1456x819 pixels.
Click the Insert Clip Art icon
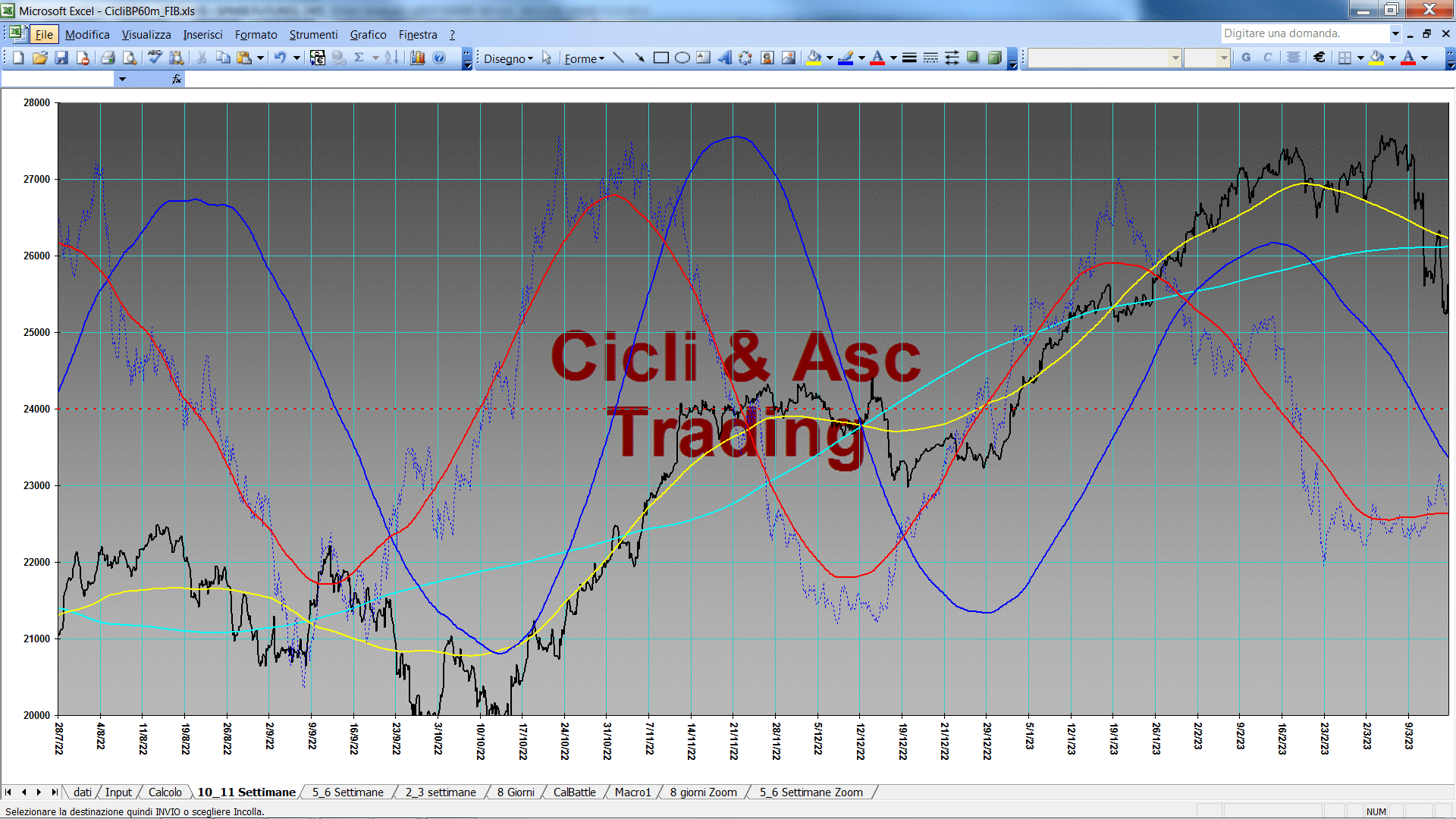pyautogui.click(x=767, y=58)
